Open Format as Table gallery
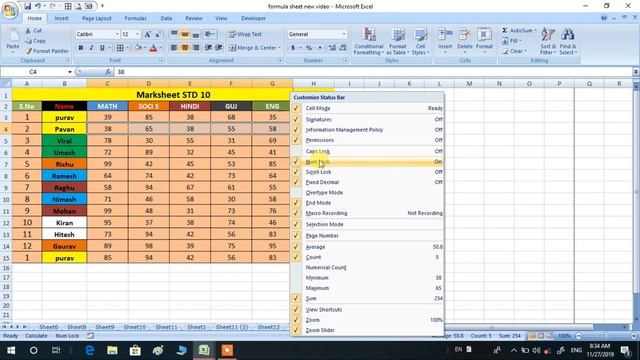 pyautogui.click(x=397, y=41)
